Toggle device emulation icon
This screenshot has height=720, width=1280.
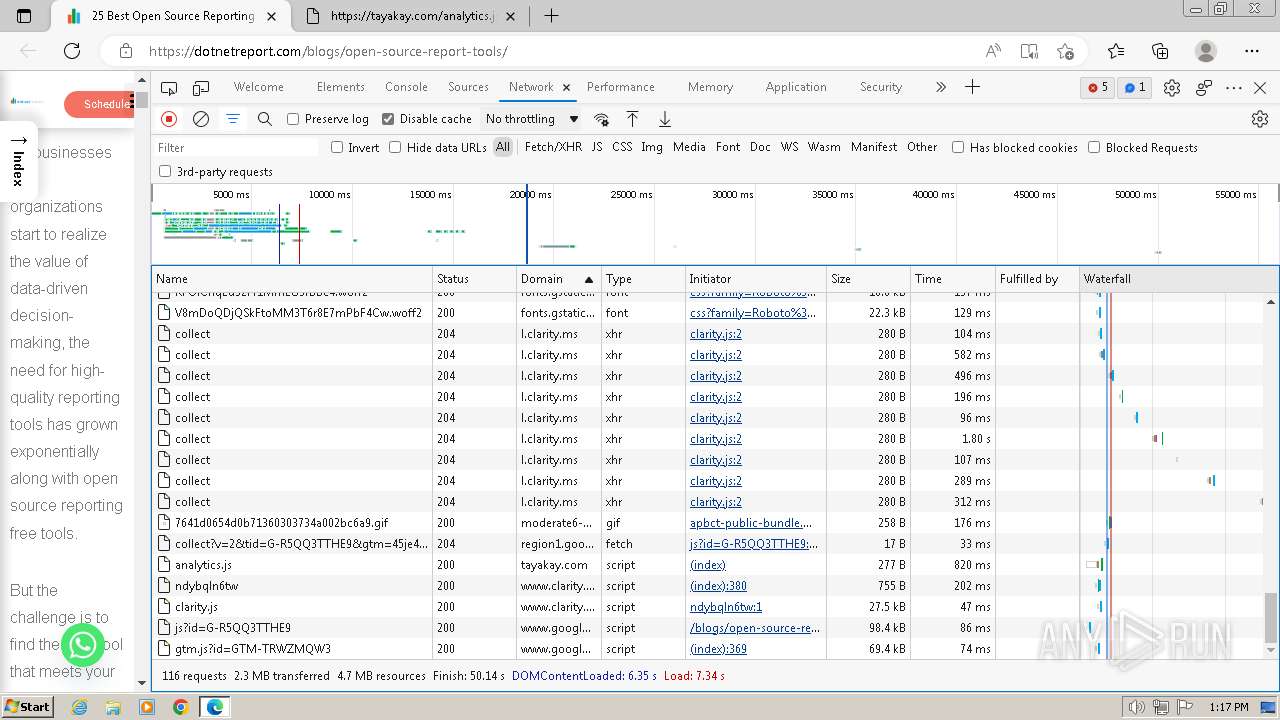[201, 88]
